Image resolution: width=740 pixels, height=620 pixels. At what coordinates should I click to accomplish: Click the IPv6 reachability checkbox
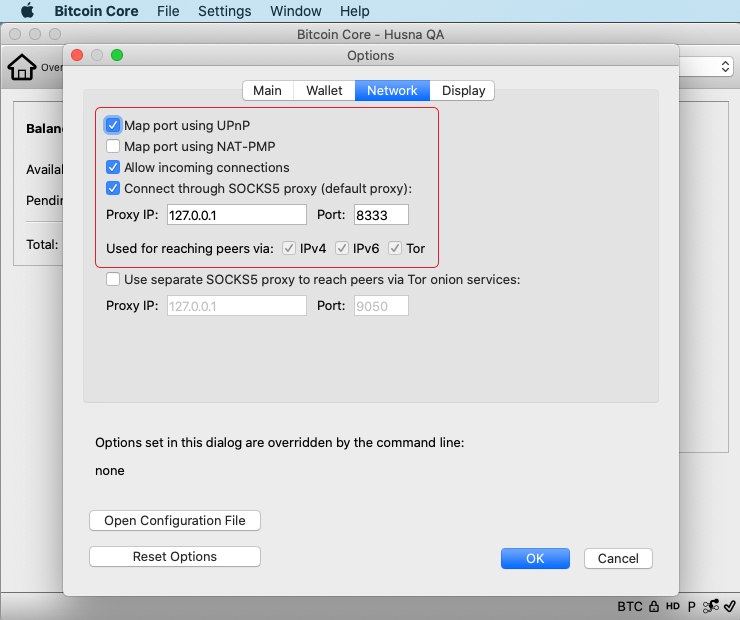point(342,248)
